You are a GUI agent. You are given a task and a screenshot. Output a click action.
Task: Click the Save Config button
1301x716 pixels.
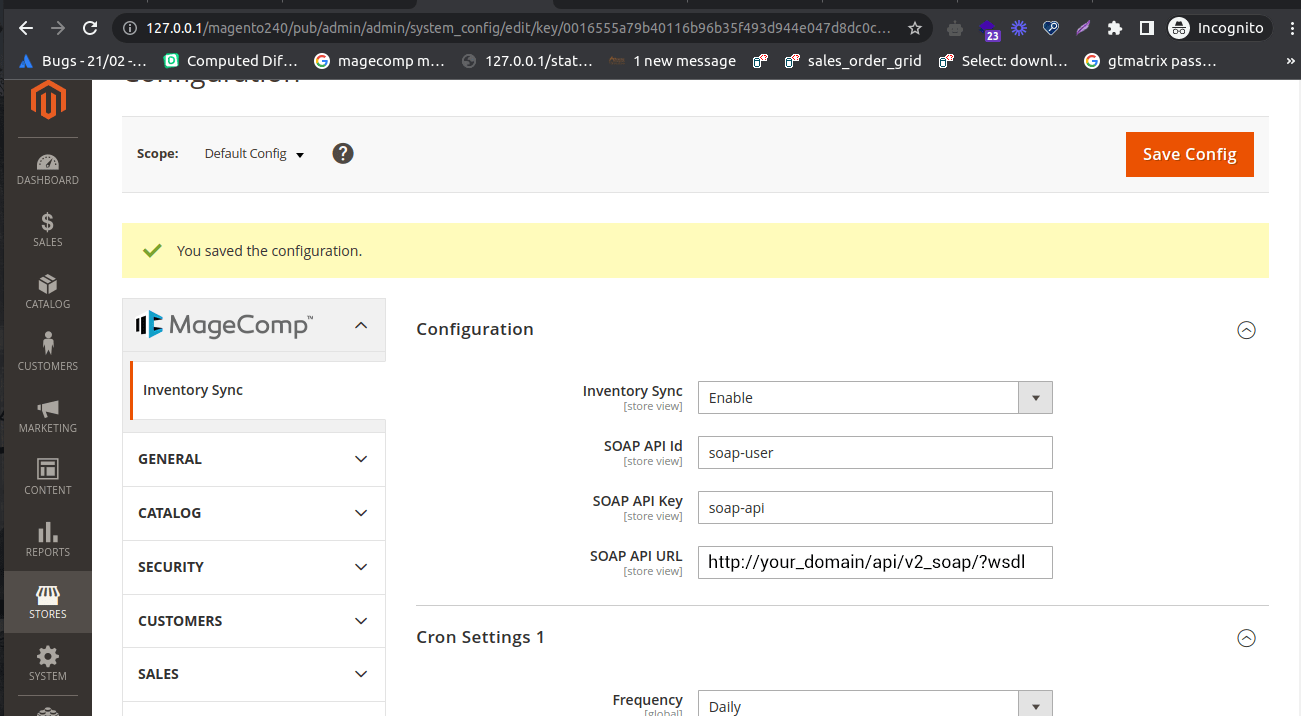tap(1189, 154)
